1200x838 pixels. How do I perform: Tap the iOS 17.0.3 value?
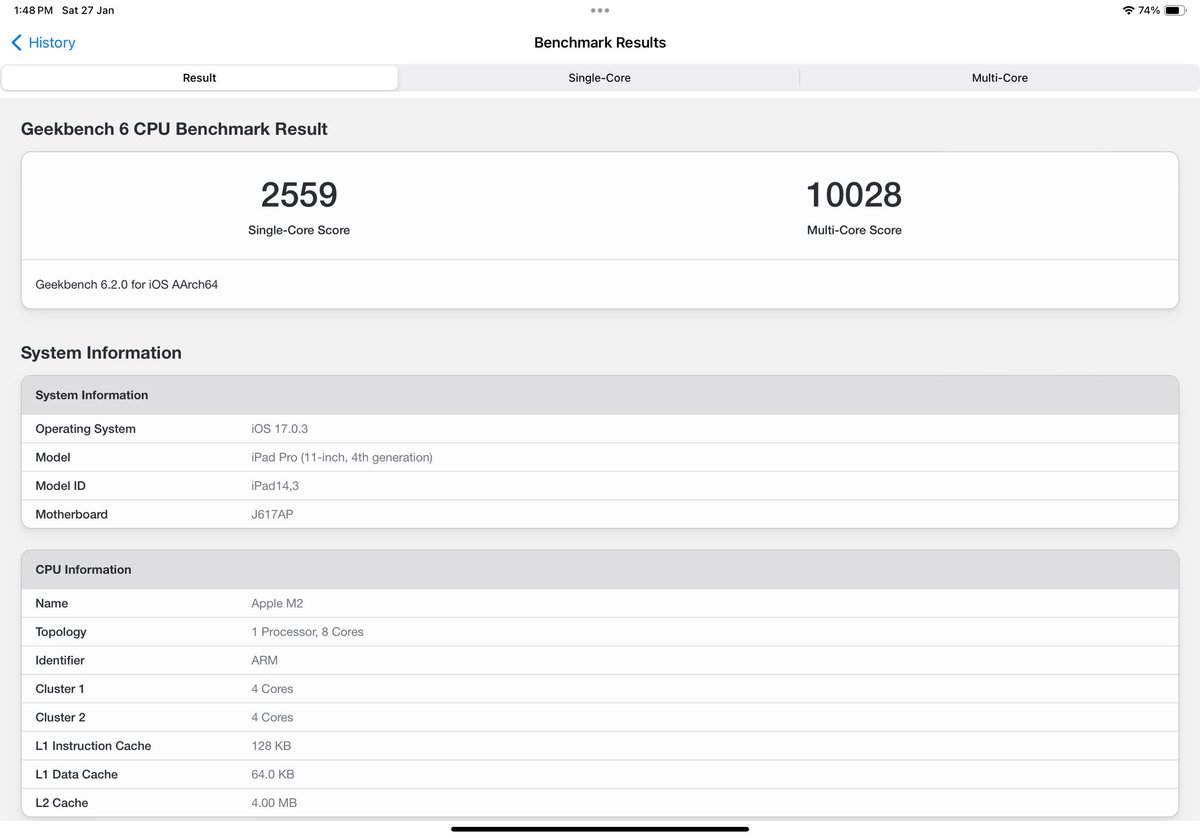[x=279, y=429]
